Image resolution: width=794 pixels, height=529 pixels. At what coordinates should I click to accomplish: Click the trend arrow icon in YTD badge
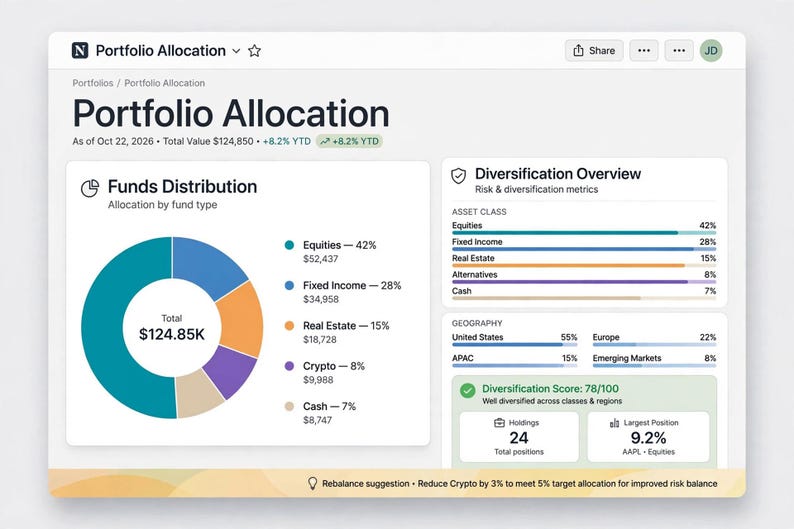(325, 141)
